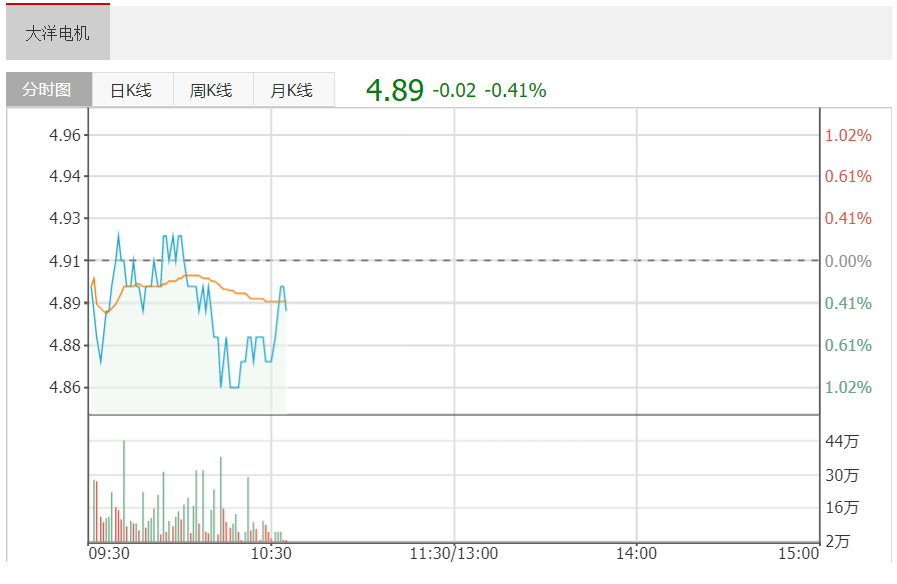This screenshot has width=897, height=584.
Task: Click the 2万 volume axis label
Action: 838,541
